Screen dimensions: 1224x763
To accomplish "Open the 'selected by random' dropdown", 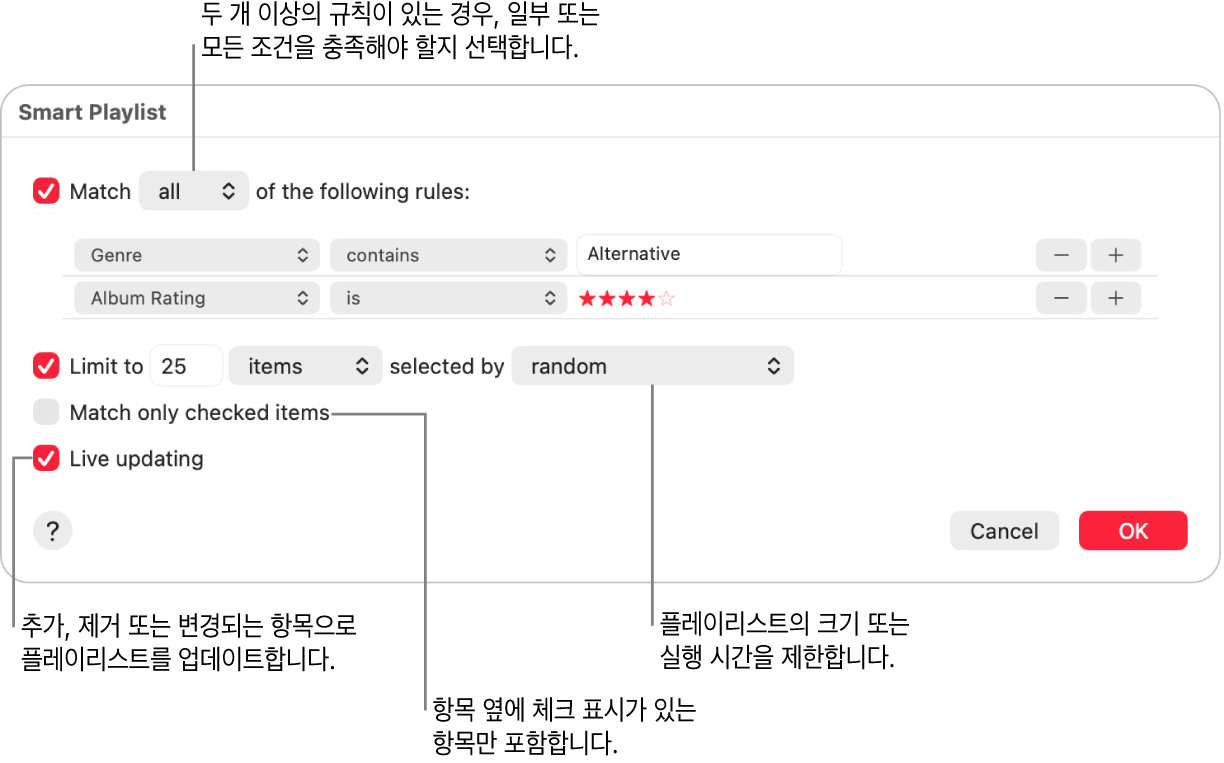I will coord(652,366).
